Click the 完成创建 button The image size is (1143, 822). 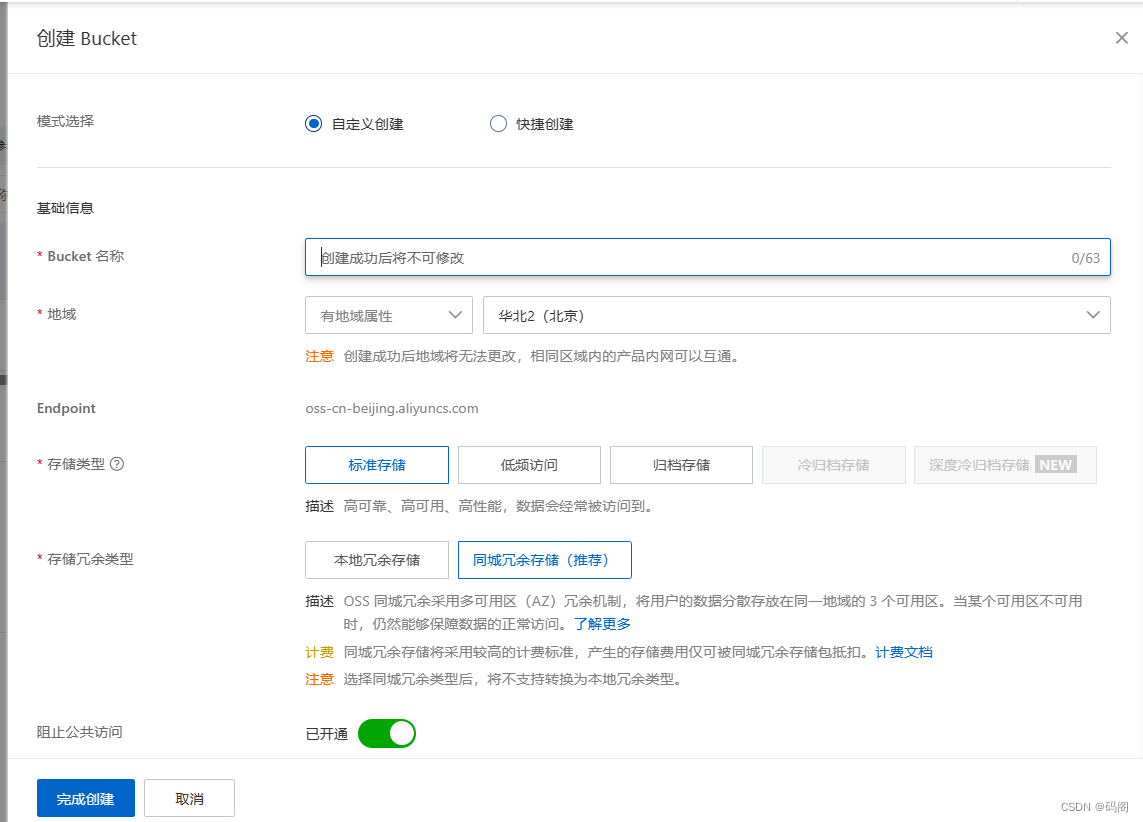point(85,798)
